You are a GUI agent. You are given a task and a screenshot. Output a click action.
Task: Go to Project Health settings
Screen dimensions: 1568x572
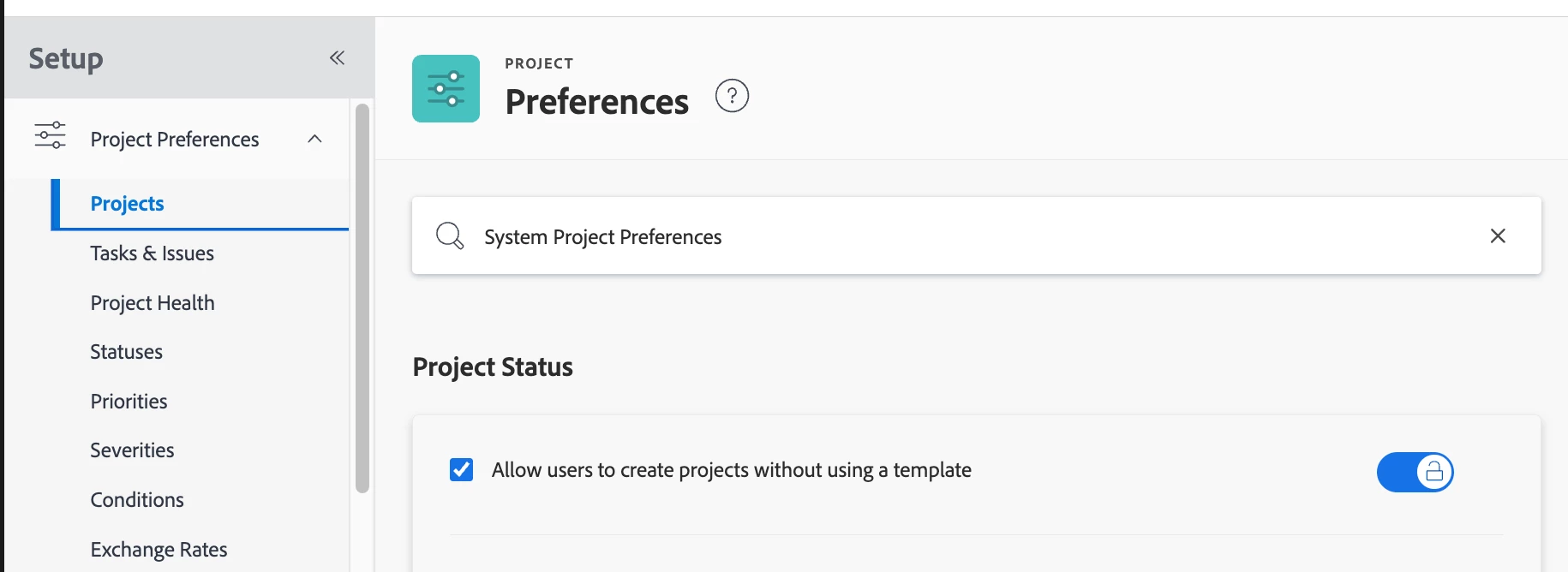(153, 303)
